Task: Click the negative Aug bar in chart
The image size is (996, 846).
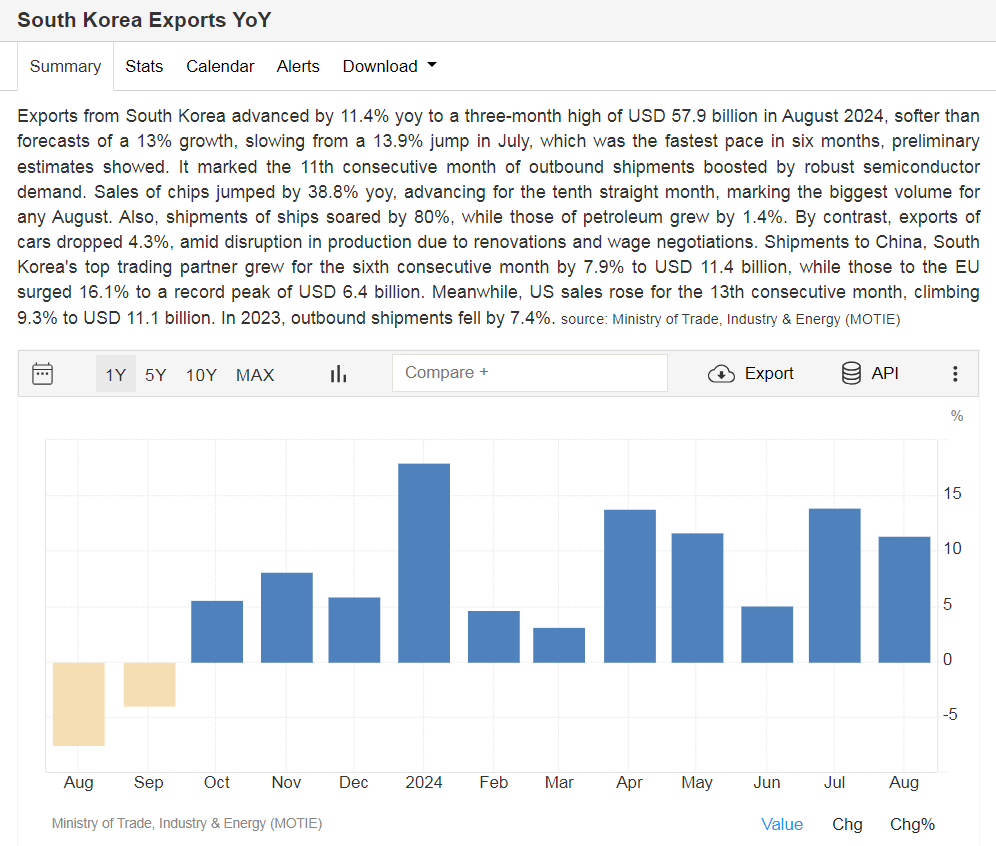Action: (x=79, y=704)
